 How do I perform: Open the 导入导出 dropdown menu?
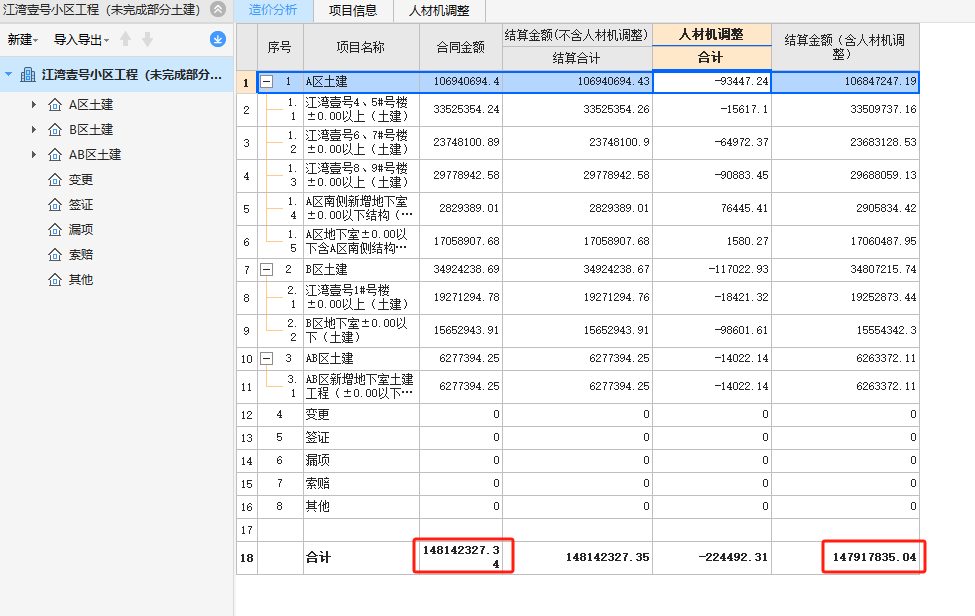81,40
